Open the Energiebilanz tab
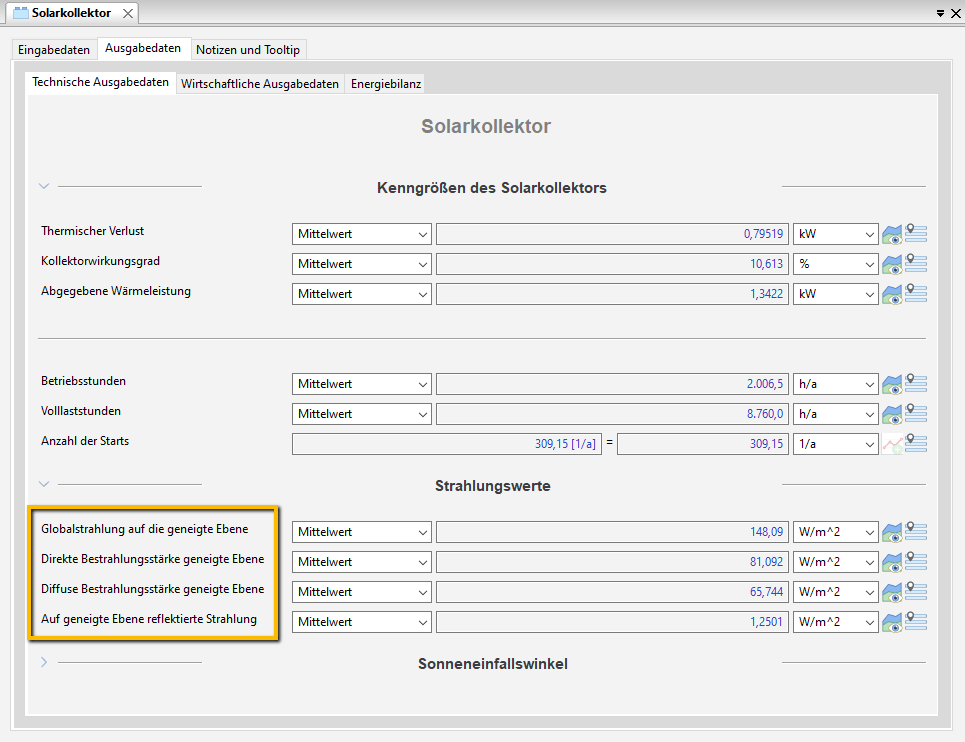Screen dimensions: 965x742 point(386,84)
